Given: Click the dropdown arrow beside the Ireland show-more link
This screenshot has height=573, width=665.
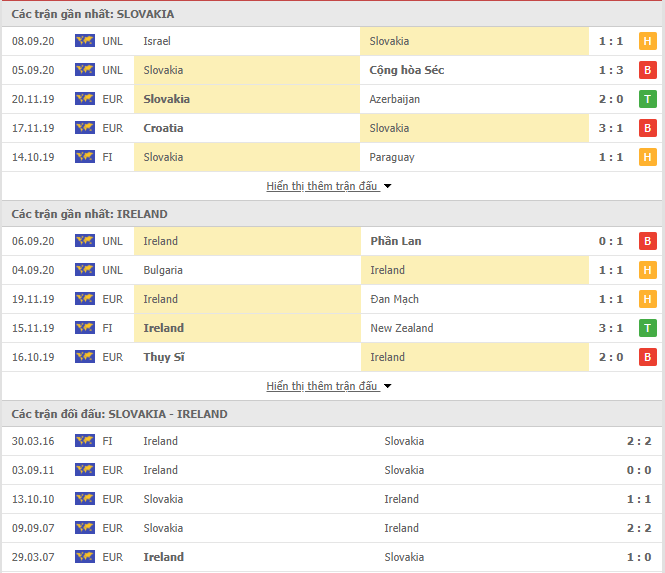Looking at the screenshot, I should coord(387,386).
